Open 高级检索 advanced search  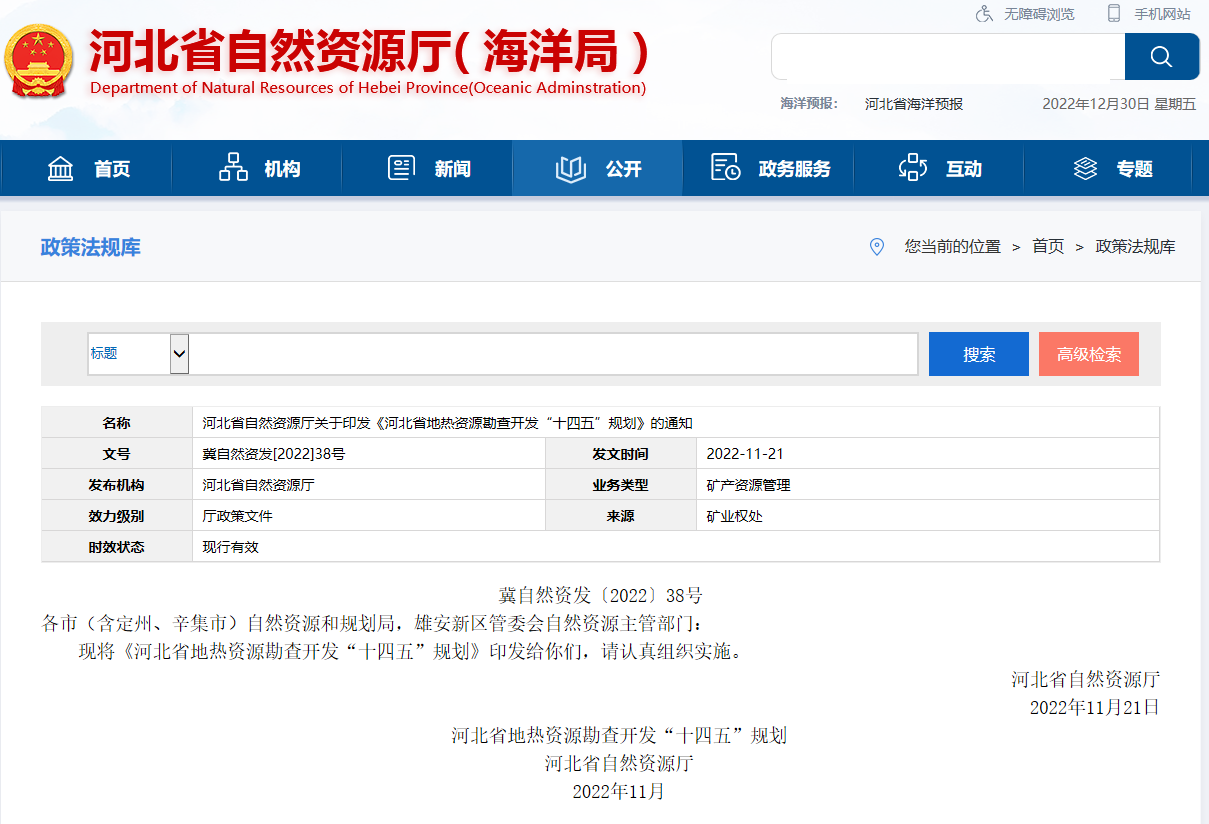tap(1088, 353)
